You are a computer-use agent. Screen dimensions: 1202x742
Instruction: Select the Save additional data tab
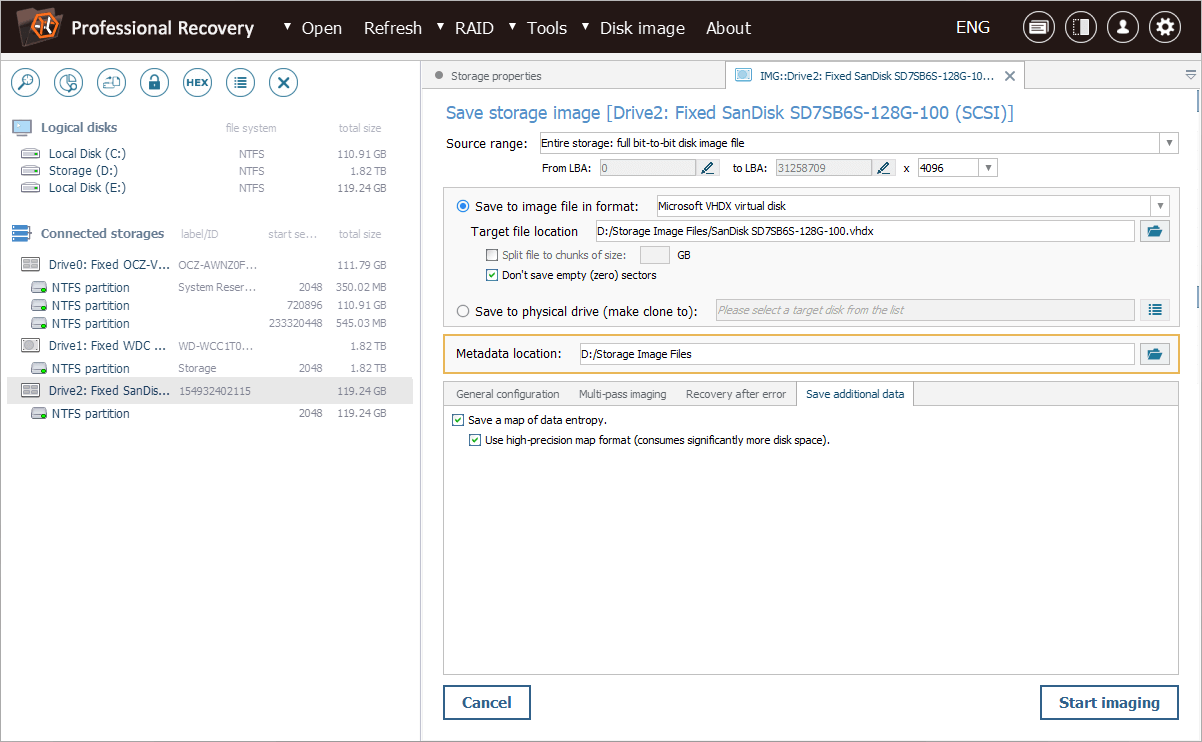[855, 394]
